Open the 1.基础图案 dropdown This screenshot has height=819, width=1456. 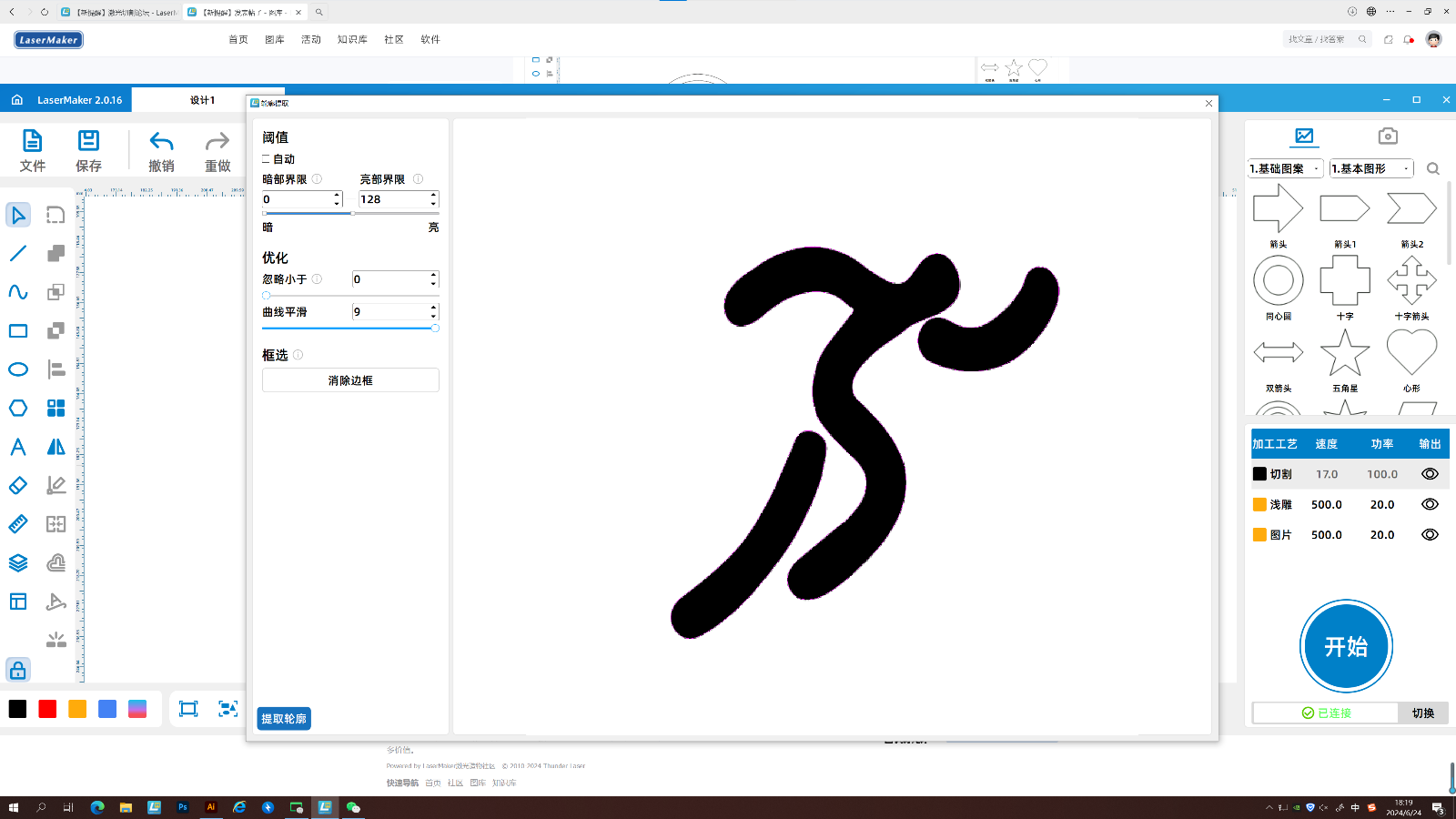tap(1285, 168)
